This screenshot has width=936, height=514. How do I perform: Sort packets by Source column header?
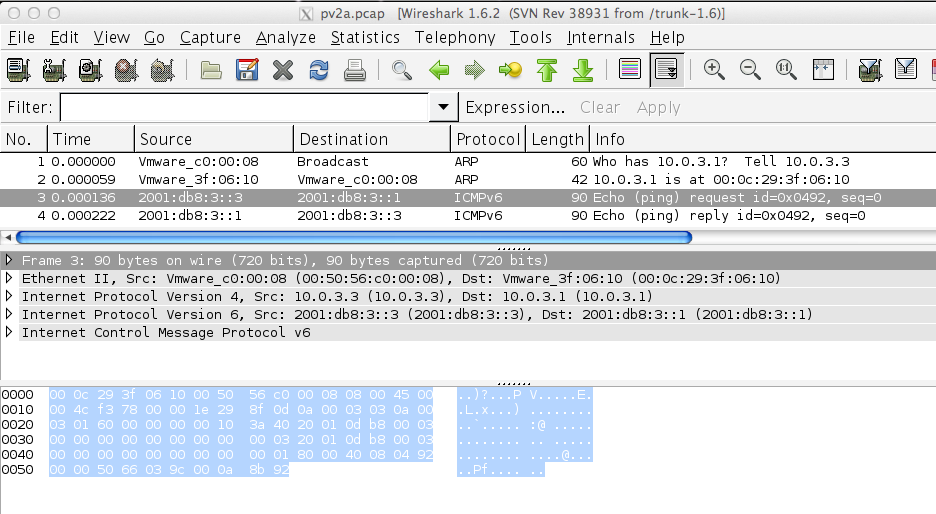[214, 139]
